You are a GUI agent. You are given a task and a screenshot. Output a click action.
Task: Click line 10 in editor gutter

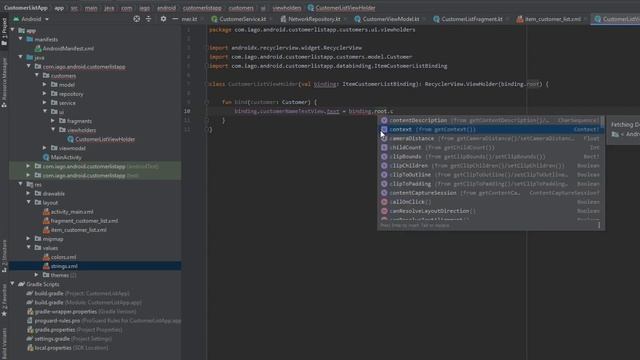[x=187, y=111]
